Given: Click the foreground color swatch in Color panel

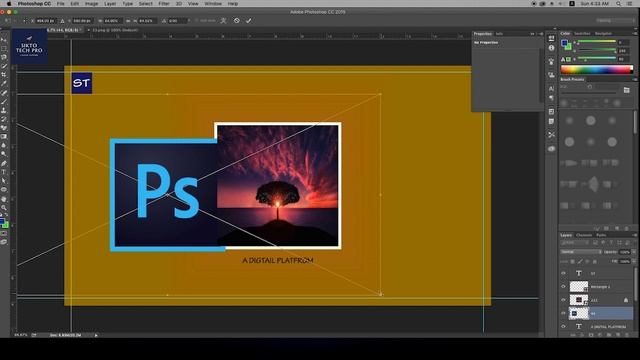Looking at the screenshot, I should (x=564, y=42).
